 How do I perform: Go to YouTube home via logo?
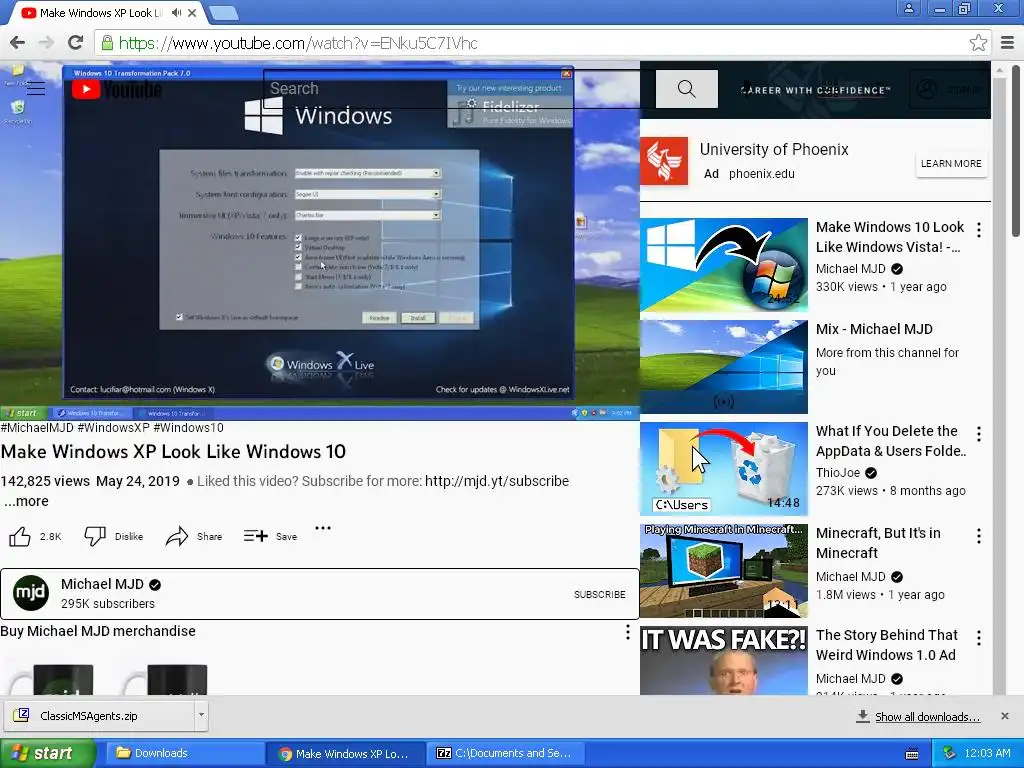116,89
